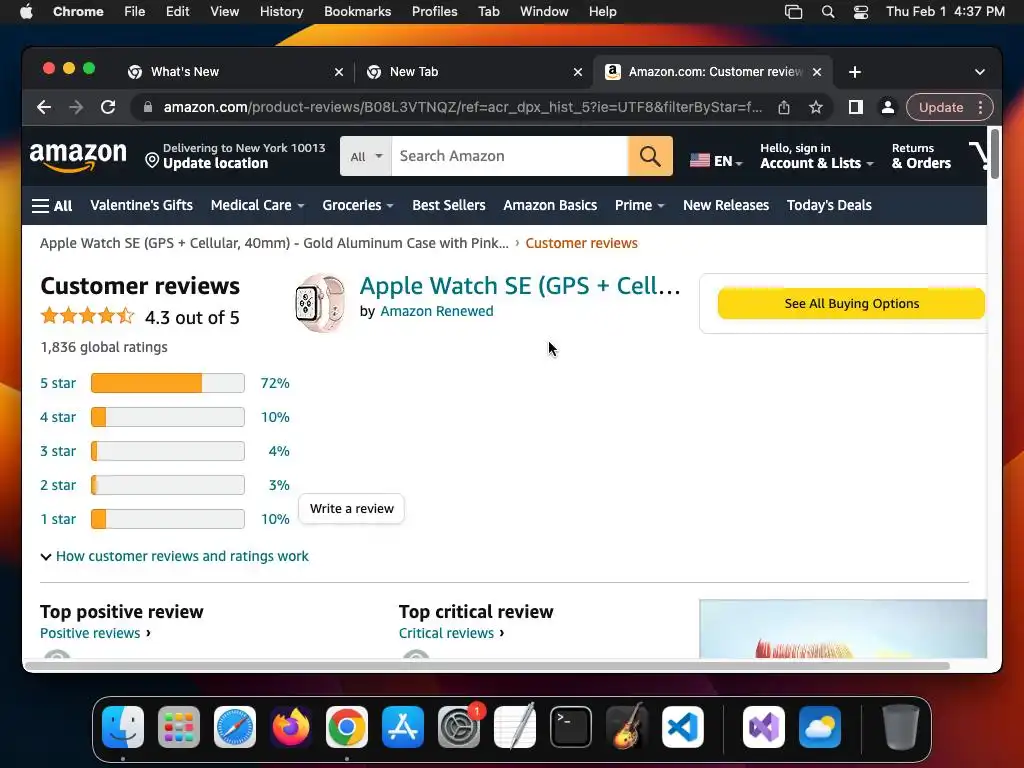
Task: Open a new tab with plus icon
Action: tap(855, 72)
